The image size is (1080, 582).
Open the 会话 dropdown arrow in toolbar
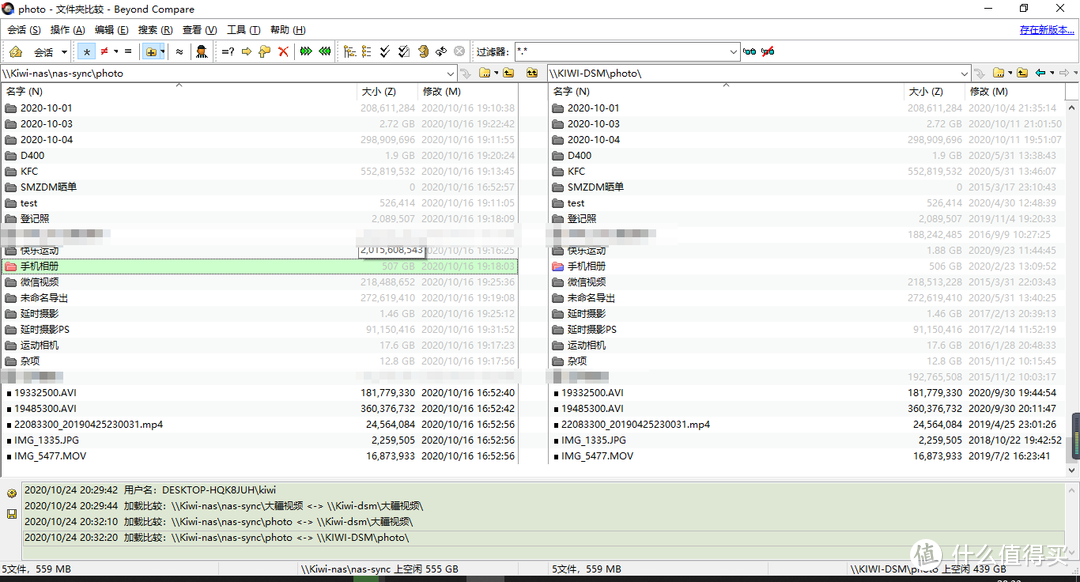point(64,52)
